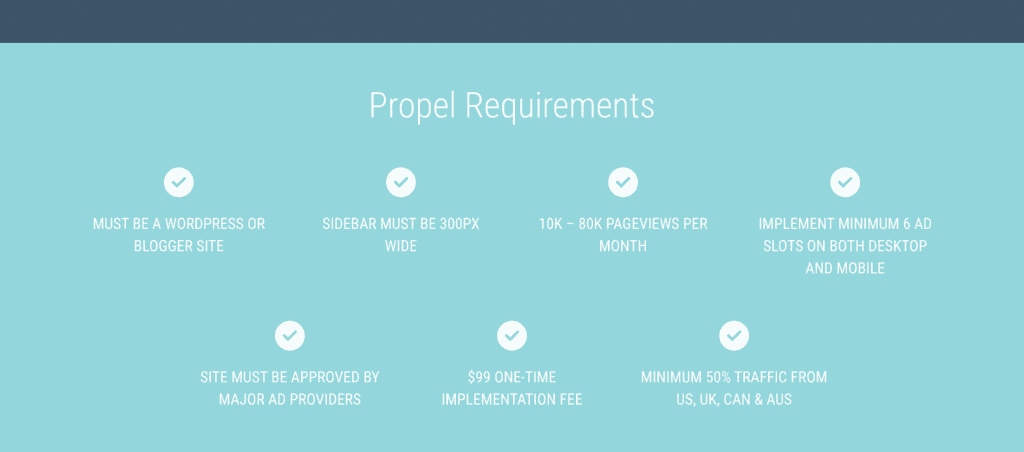Viewport: 1024px width, 452px height.
Task: Click the checkmark icon above WordPress or Blogger requirement
Action: click(x=179, y=182)
